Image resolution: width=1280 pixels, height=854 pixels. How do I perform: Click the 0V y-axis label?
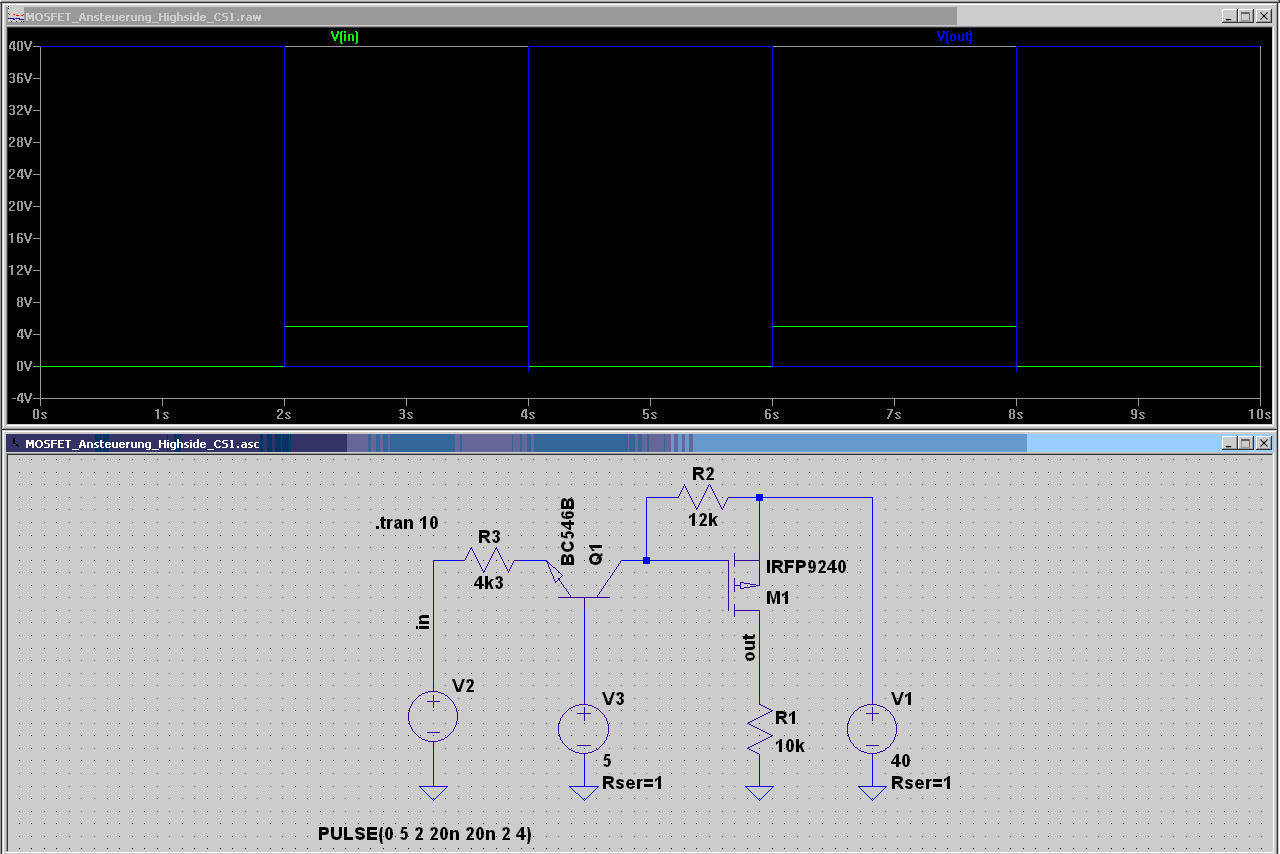click(x=25, y=366)
